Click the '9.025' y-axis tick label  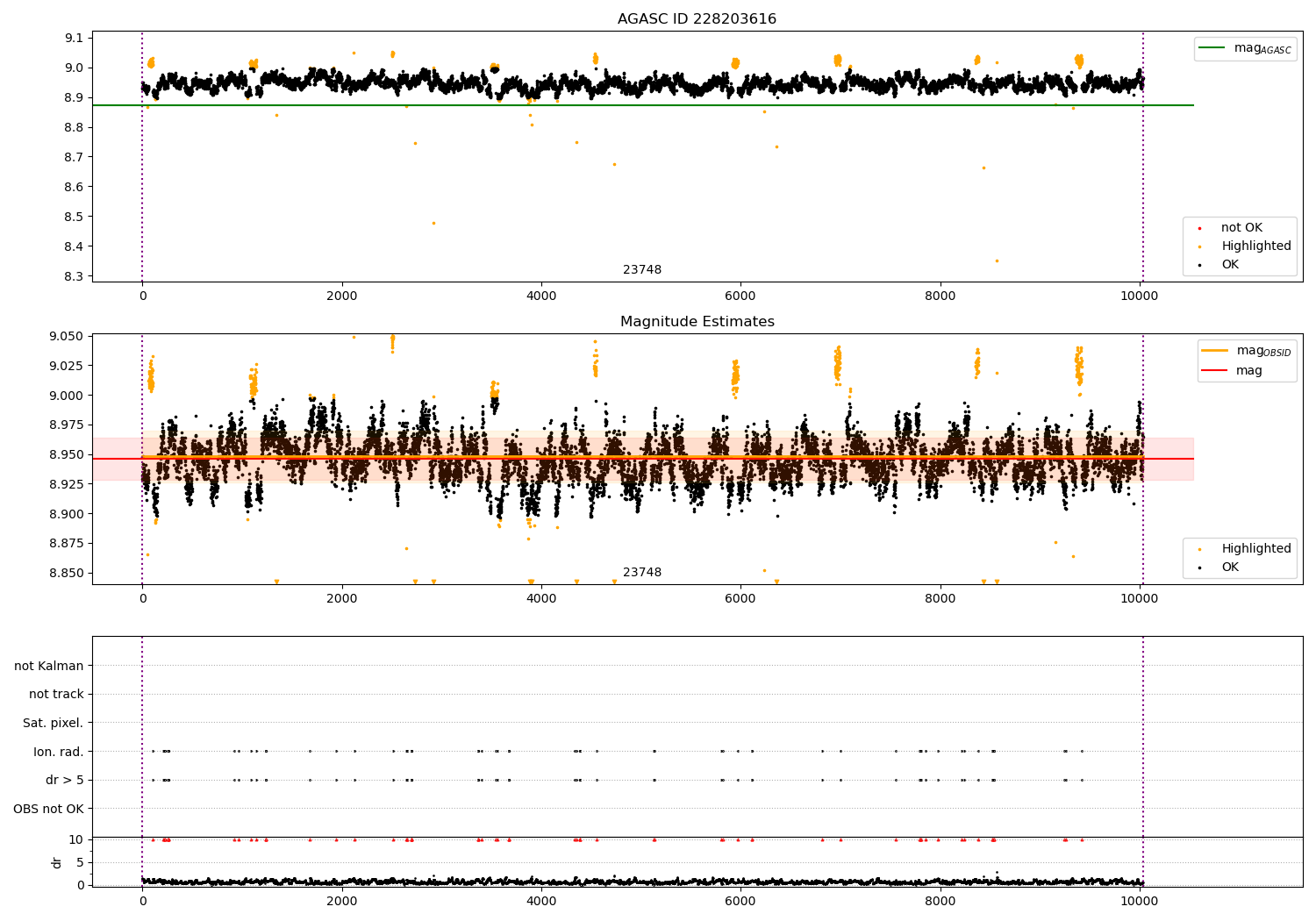(x=67, y=366)
